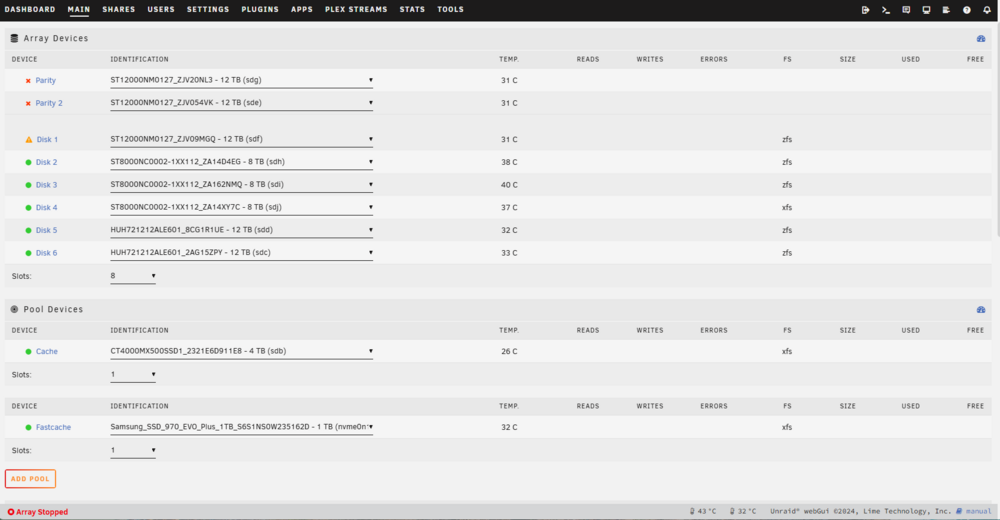1000x520 pixels.
Task: Open the notifications bell icon
Action: coord(987,10)
